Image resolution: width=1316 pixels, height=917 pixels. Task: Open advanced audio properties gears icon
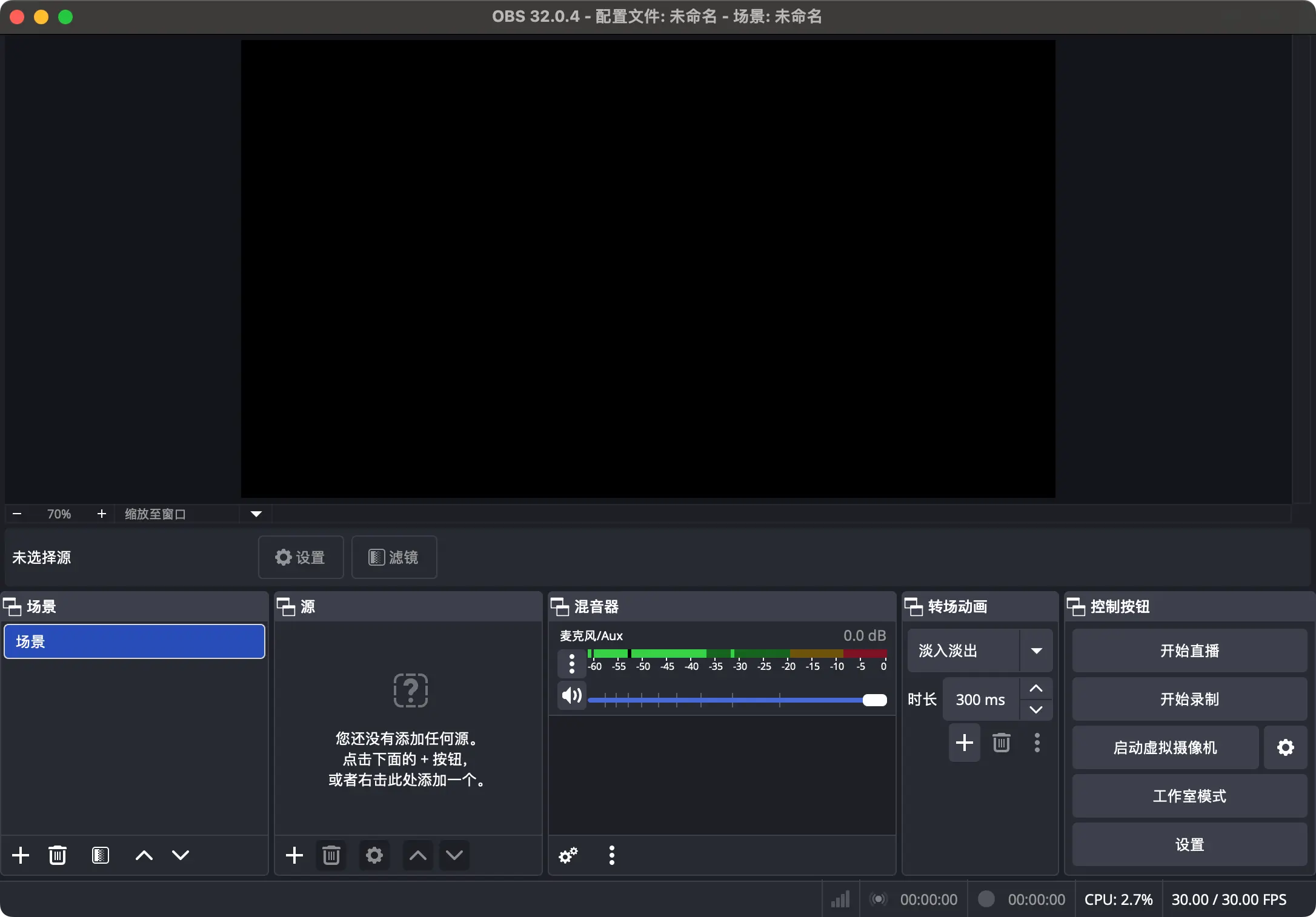point(568,855)
